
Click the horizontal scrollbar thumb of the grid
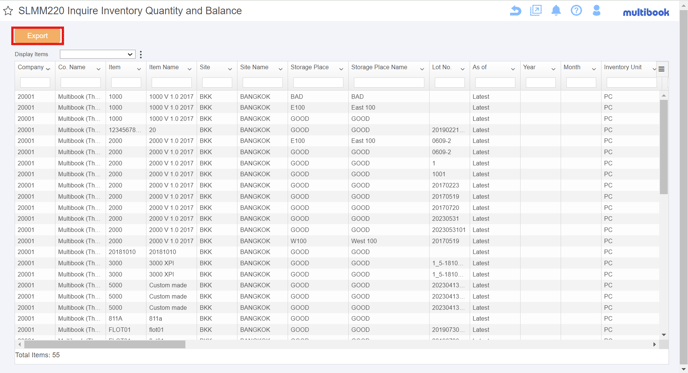tap(104, 344)
